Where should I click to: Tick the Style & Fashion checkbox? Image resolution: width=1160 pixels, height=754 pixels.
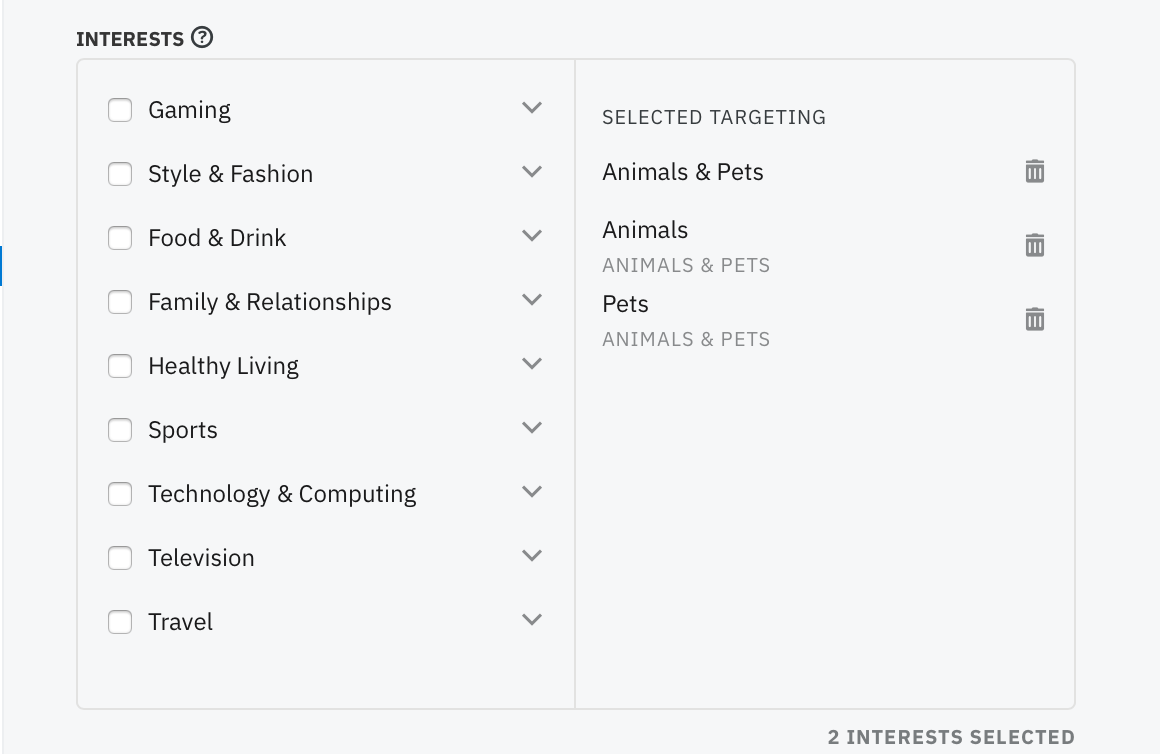pos(120,174)
